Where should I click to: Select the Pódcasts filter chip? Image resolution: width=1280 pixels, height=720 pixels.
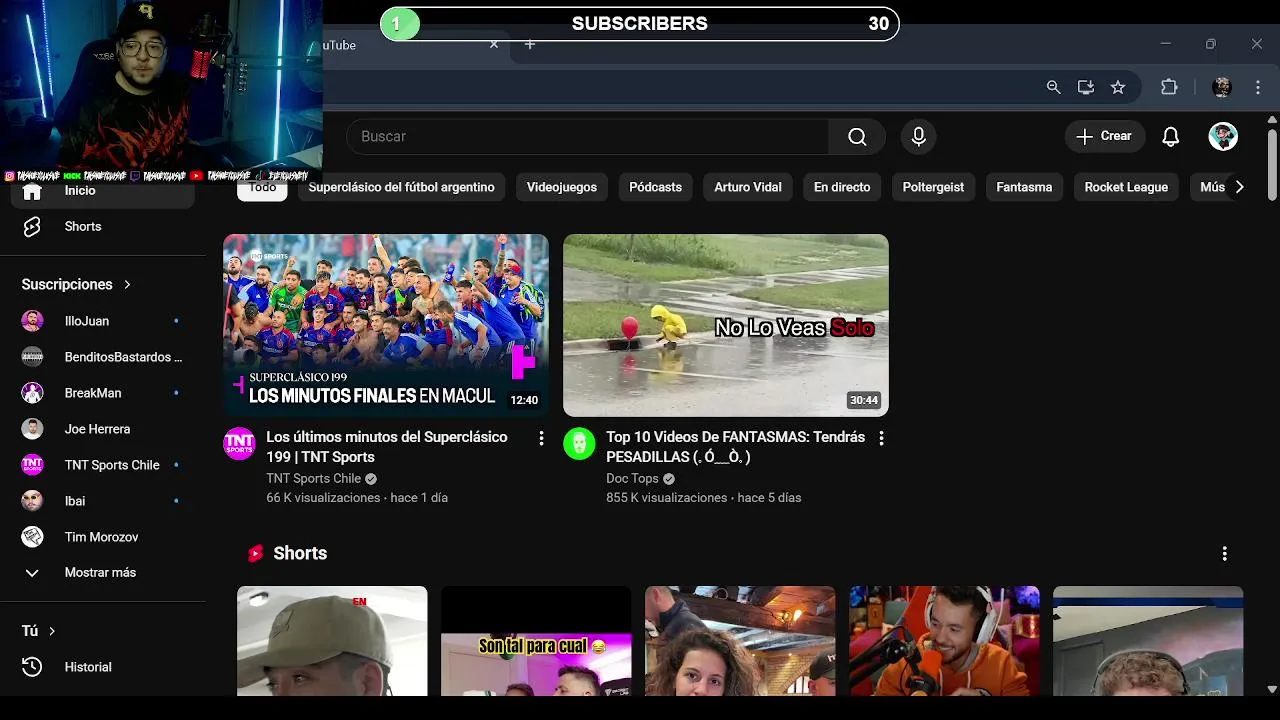(655, 187)
